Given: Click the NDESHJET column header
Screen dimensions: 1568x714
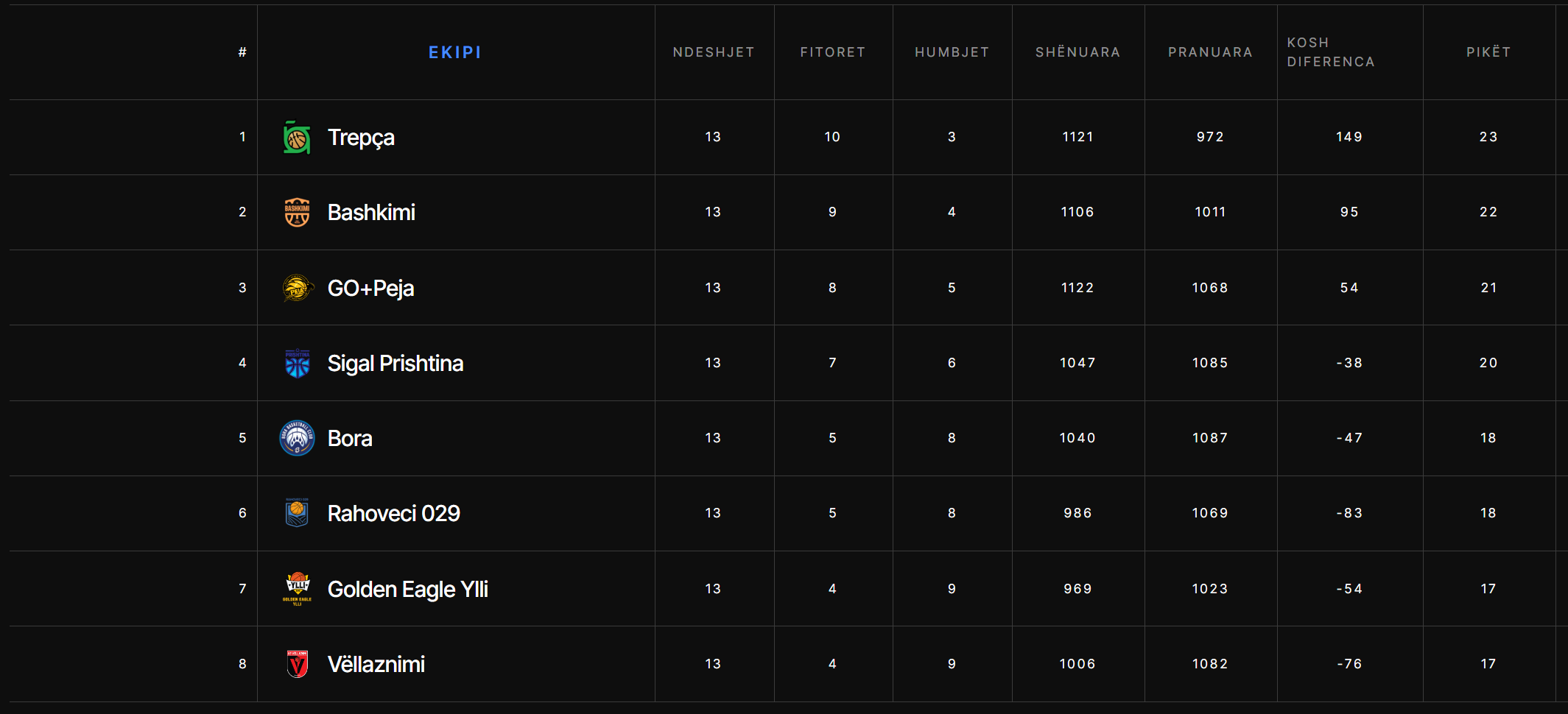Looking at the screenshot, I should coord(714,52).
